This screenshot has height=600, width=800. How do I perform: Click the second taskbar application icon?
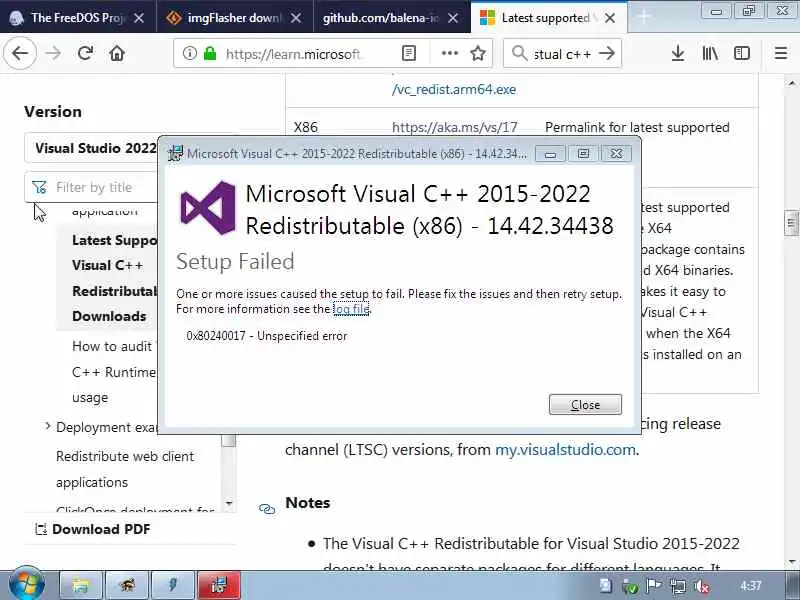pyautogui.click(x=127, y=585)
